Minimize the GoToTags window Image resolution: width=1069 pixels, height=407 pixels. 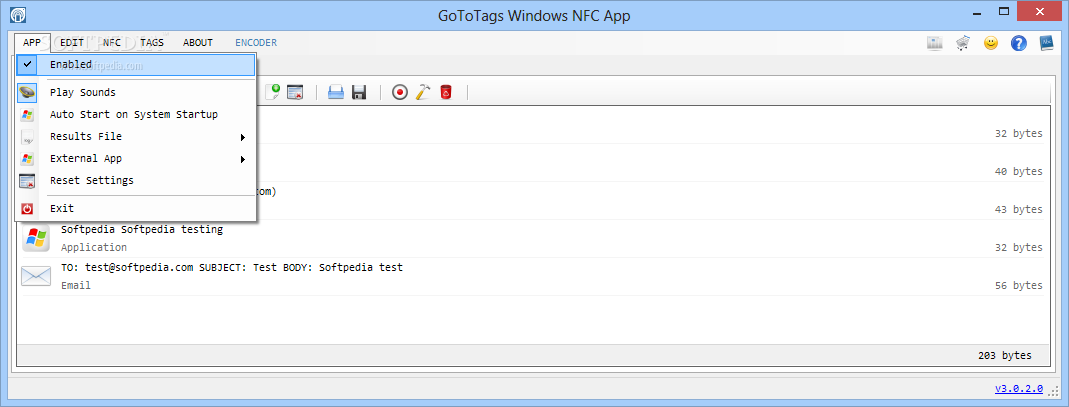click(975, 12)
